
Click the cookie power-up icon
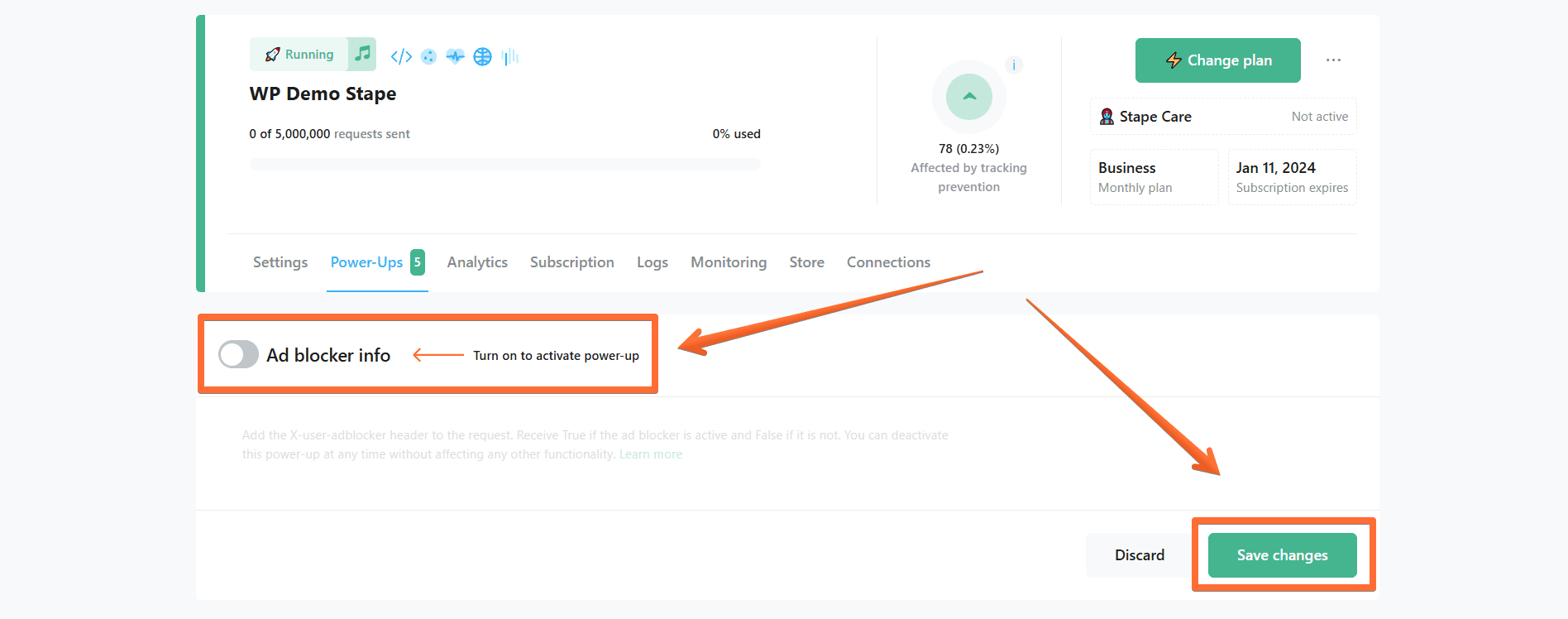pyautogui.click(x=428, y=56)
